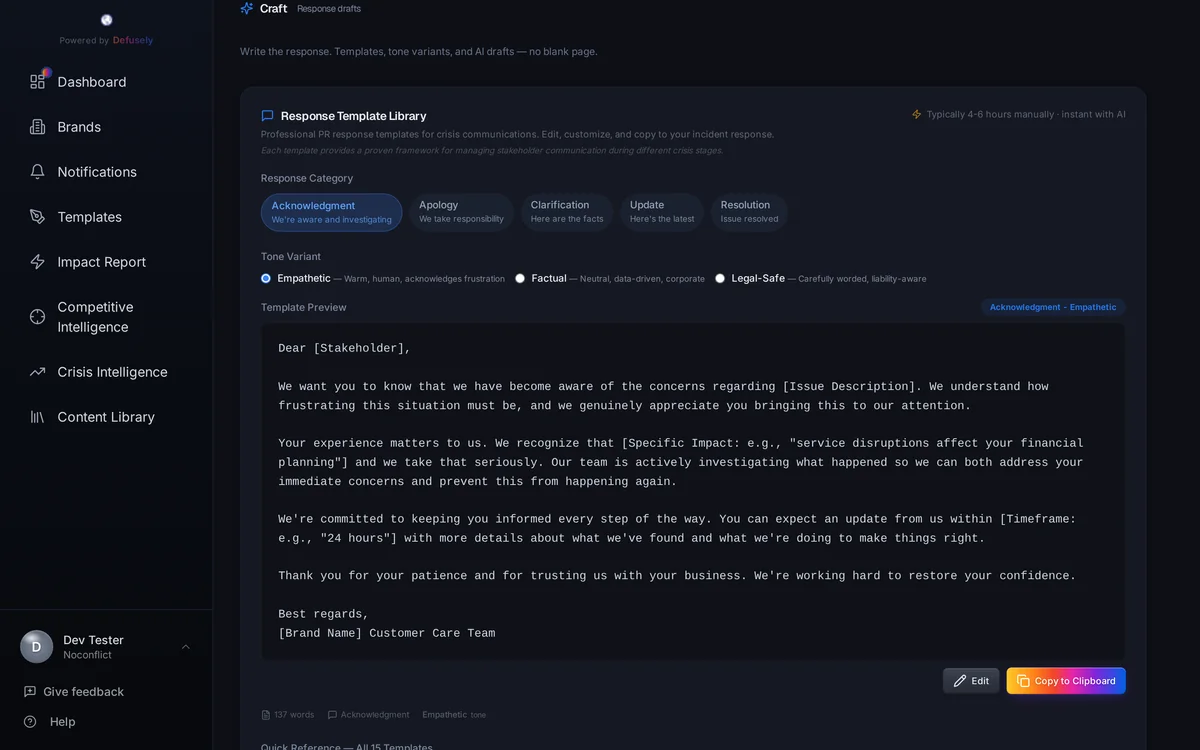The height and width of the screenshot is (750, 1200).
Task: Click the Edit button on the template
Action: tap(970, 680)
